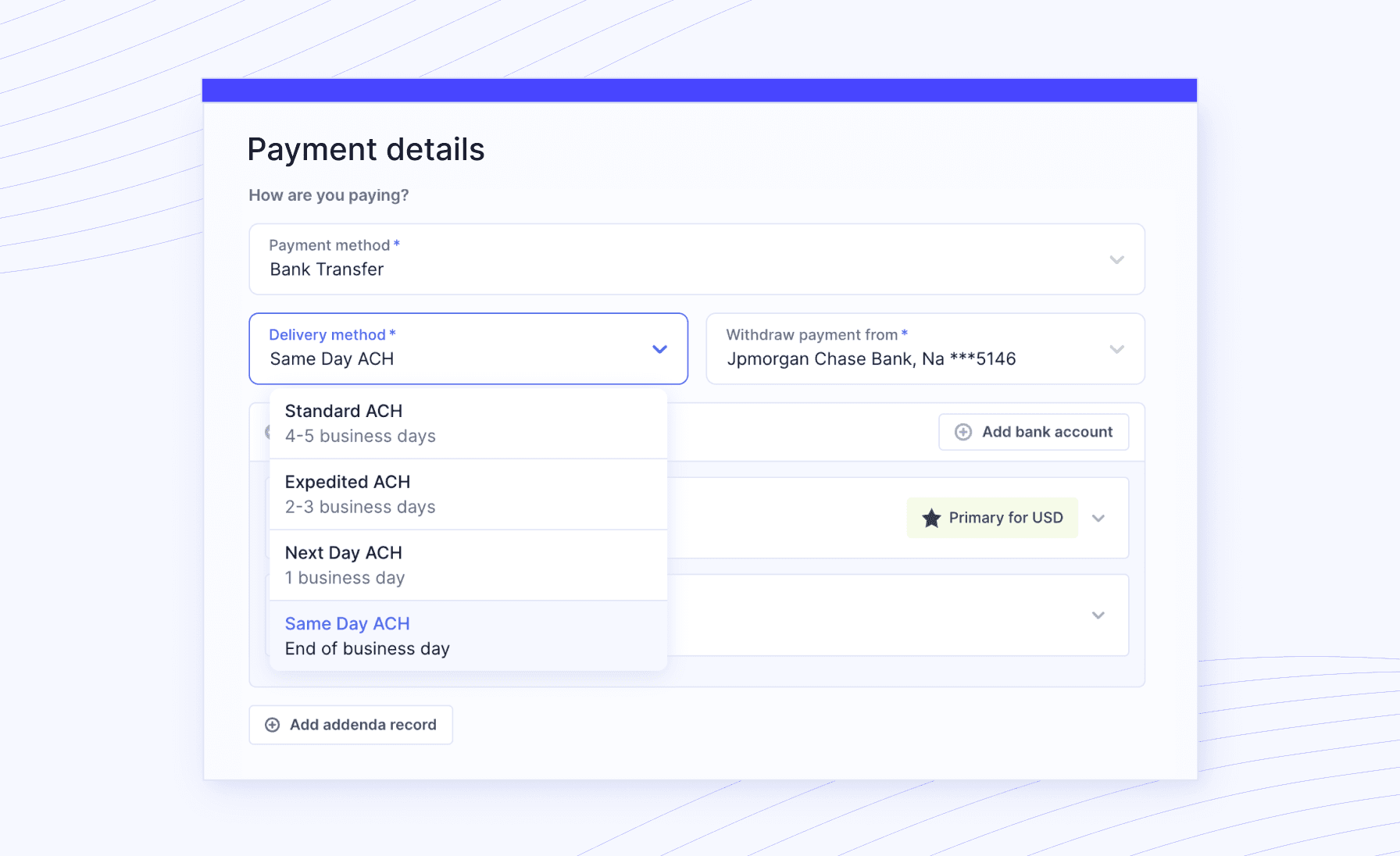Click the chevron arrow in Payment method field
Screen dimensions: 1400x856
click(x=1116, y=259)
